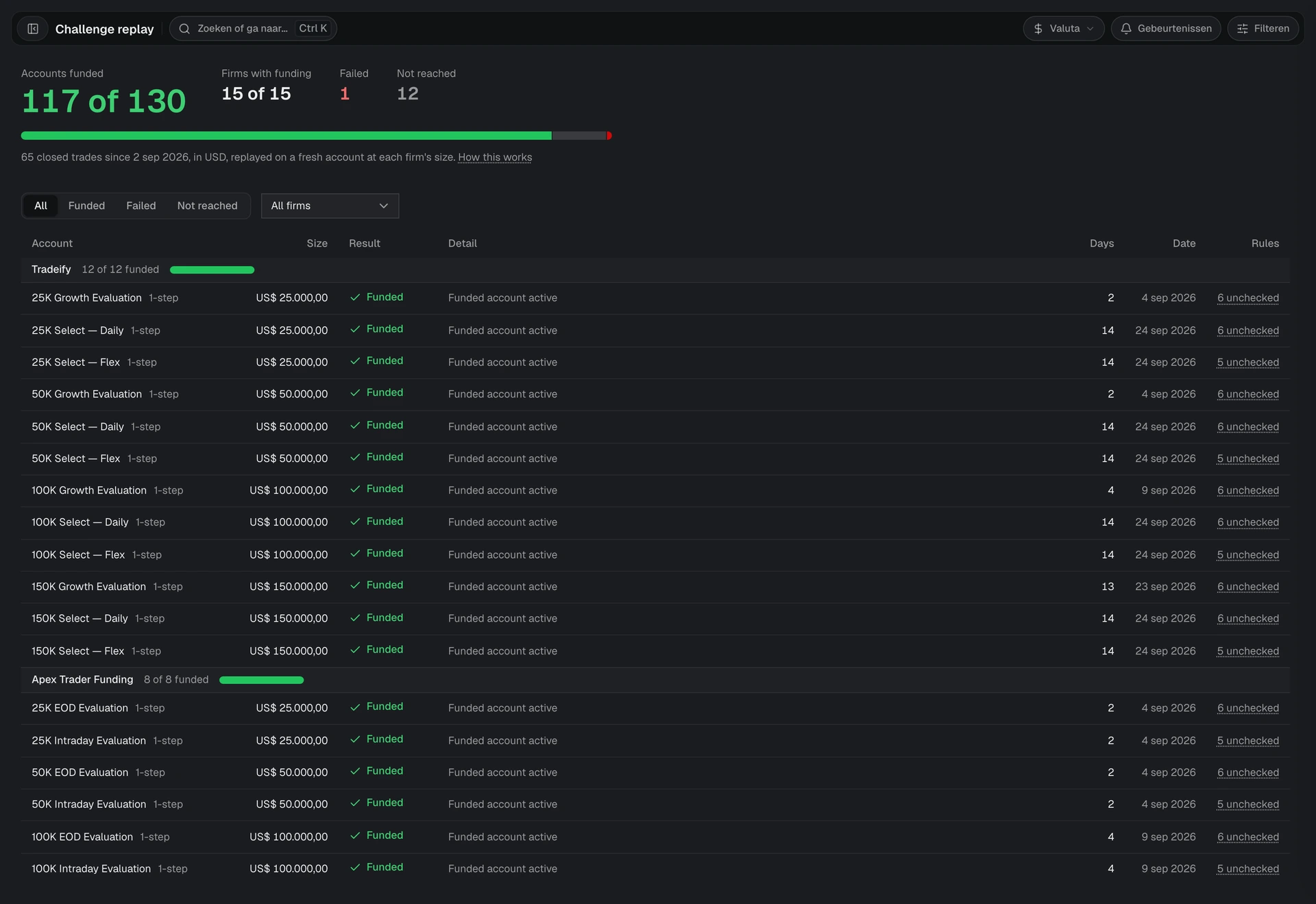Viewport: 1316px width, 904px height.
Task: Select the 100K Growth Evaluation account name
Action: point(89,490)
